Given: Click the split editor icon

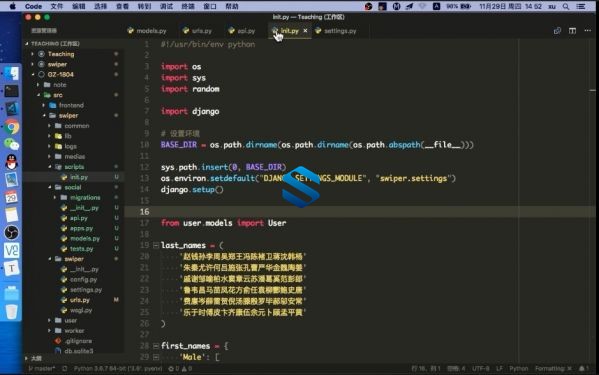Looking at the screenshot, I should [572, 31].
